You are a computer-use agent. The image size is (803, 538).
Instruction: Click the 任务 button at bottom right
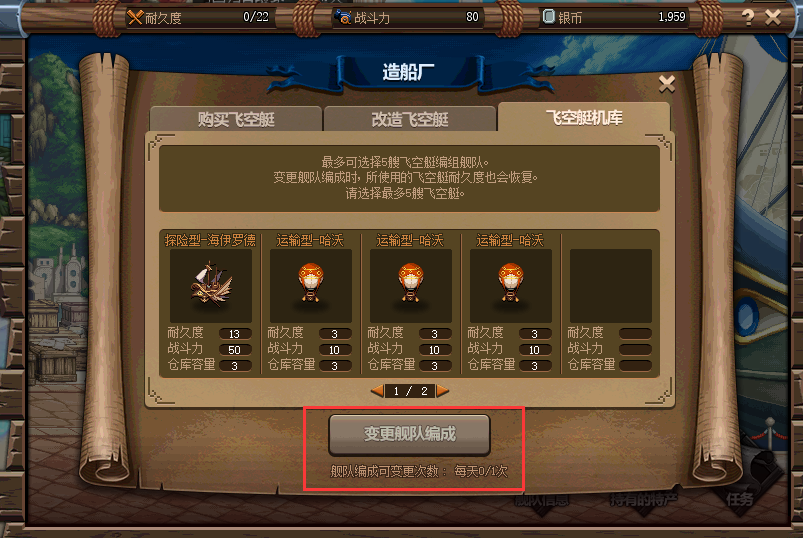[739, 499]
